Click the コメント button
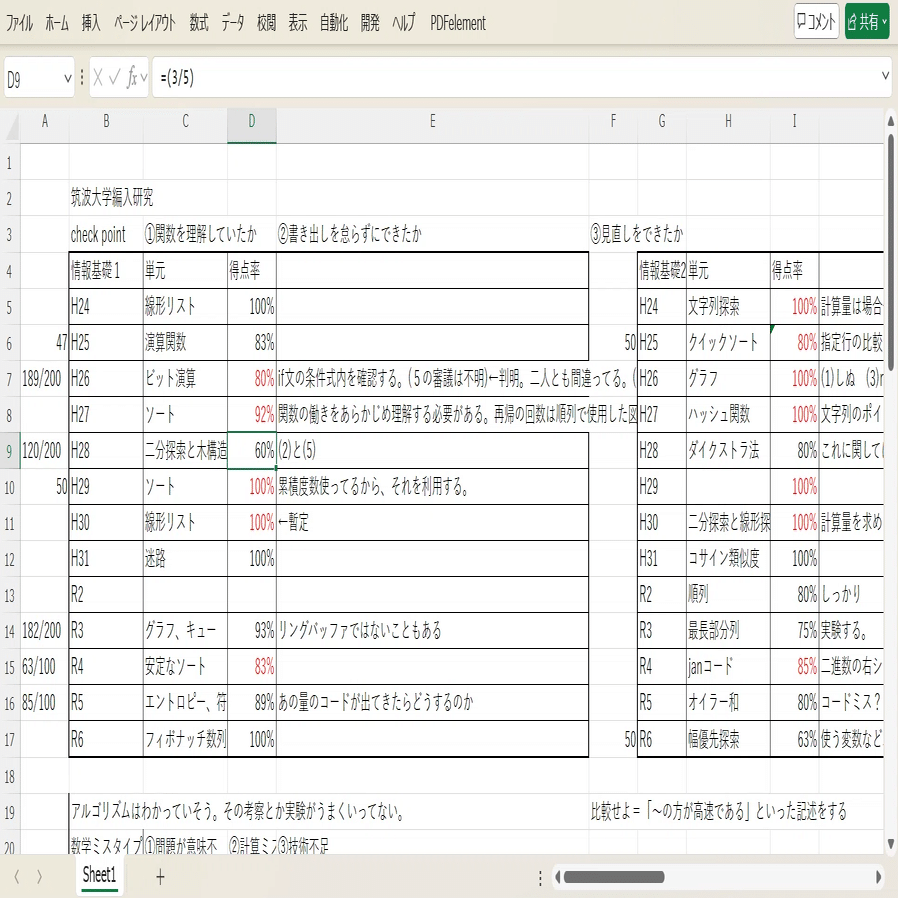 [x=817, y=21]
